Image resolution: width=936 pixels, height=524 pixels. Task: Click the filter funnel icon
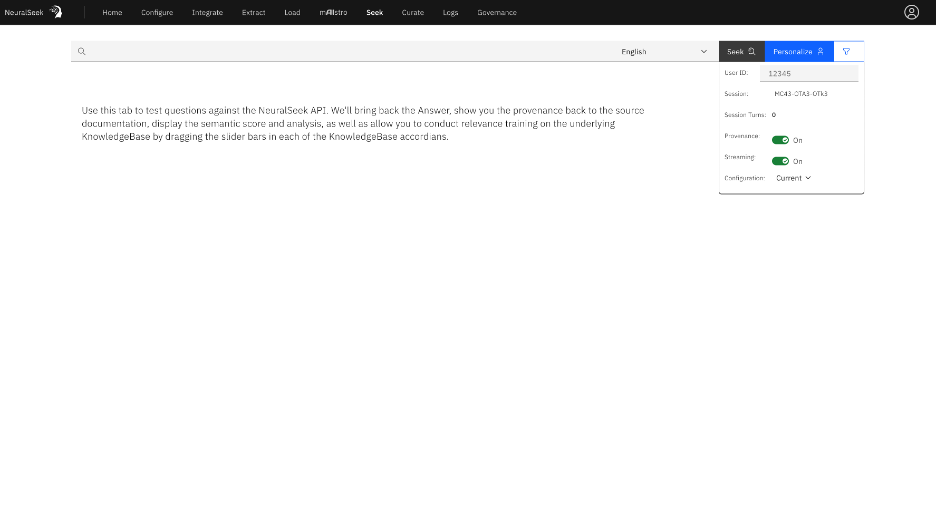846,51
